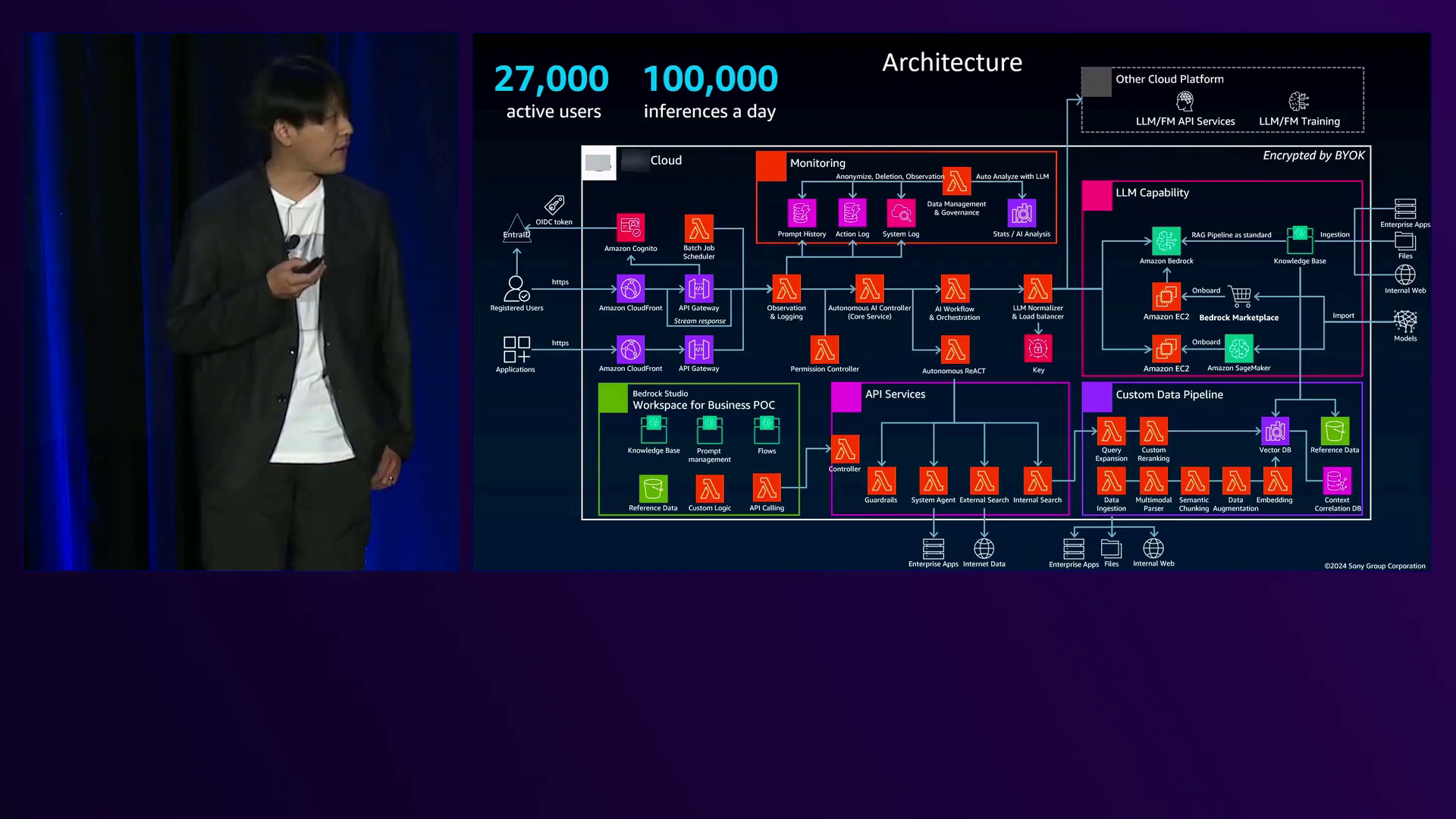1456x819 pixels.
Task: Click the Amazon Bedrock icon
Action: click(x=1166, y=241)
